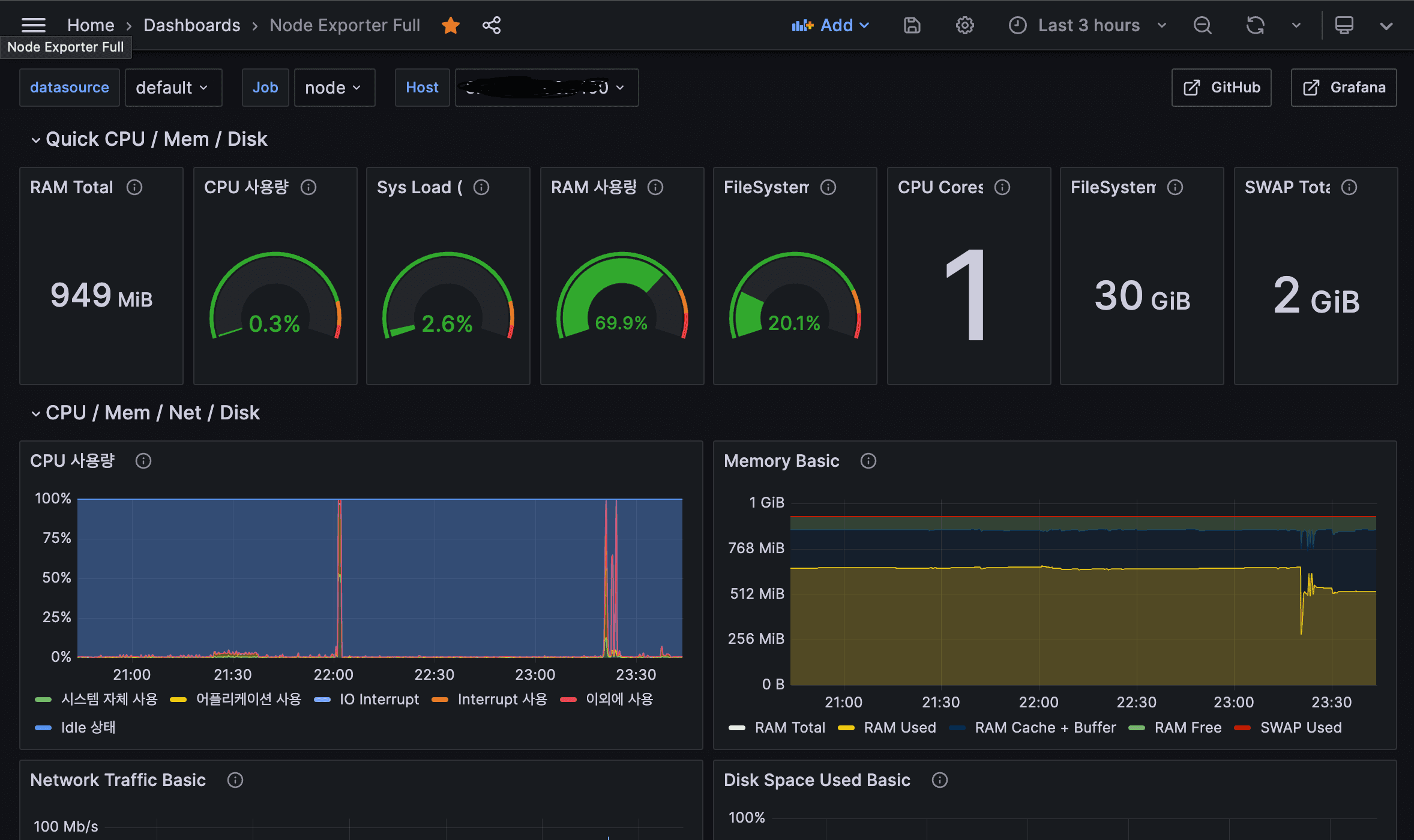Viewport: 1414px width, 840px height.
Task: Click the zoom out time range icon
Action: tap(1202, 25)
